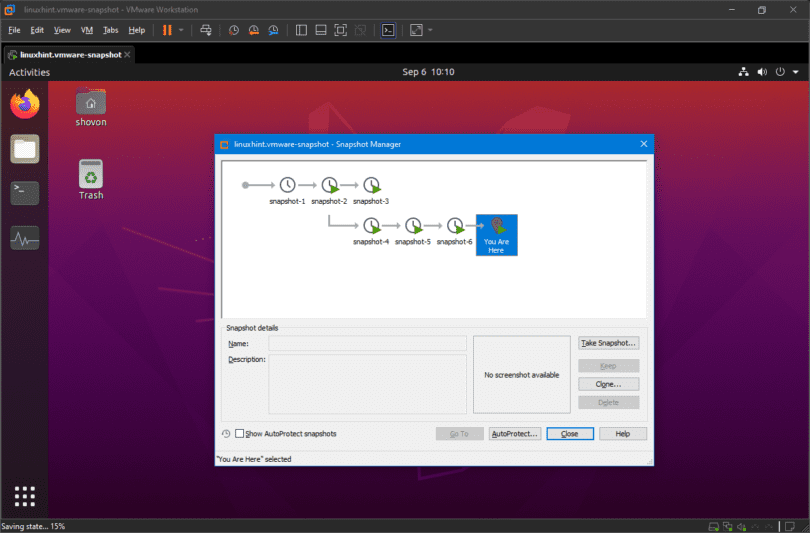This screenshot has width=810, height=533.
Task: Open dropdown arrow next to stretch icon
Action: (430, 30)
